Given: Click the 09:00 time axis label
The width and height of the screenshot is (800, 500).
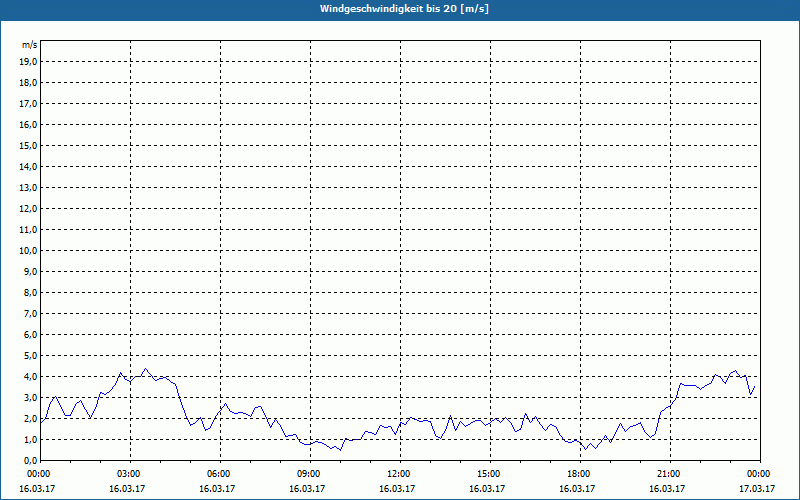Looking at the screenshot, I should (309, 474).
